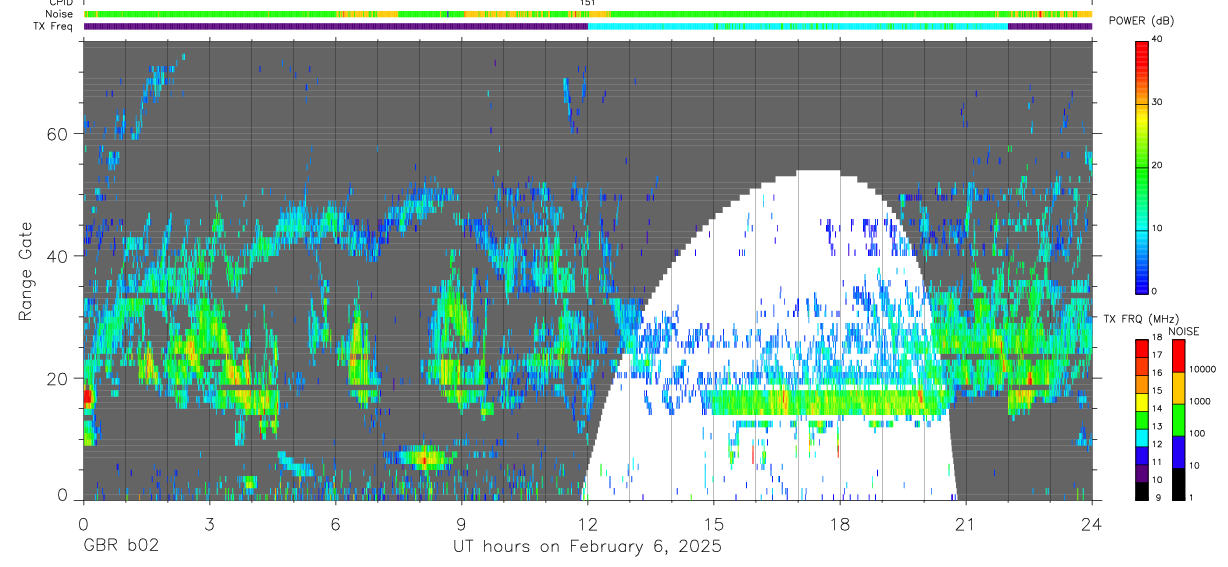This screenshot has width=1228, height=567.
Task: Click the Range Gate y-axis title
Action: 27,272
